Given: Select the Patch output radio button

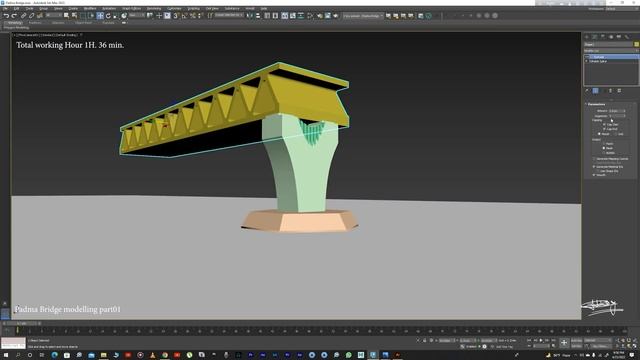Looking at the screenshot, I should 604,143.
